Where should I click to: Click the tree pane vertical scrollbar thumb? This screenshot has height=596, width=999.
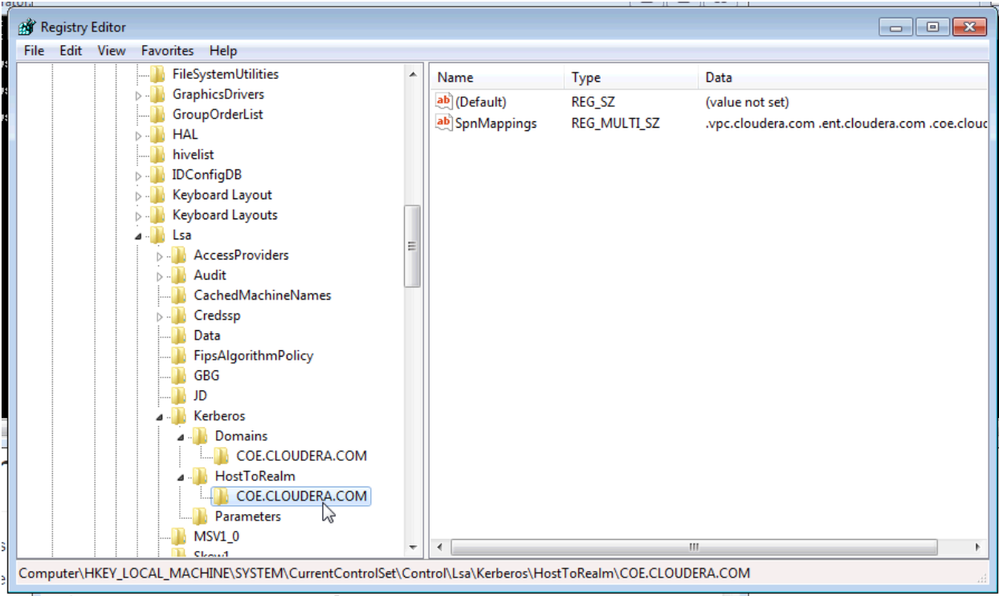pyautogui.click(x=412, y=246)
